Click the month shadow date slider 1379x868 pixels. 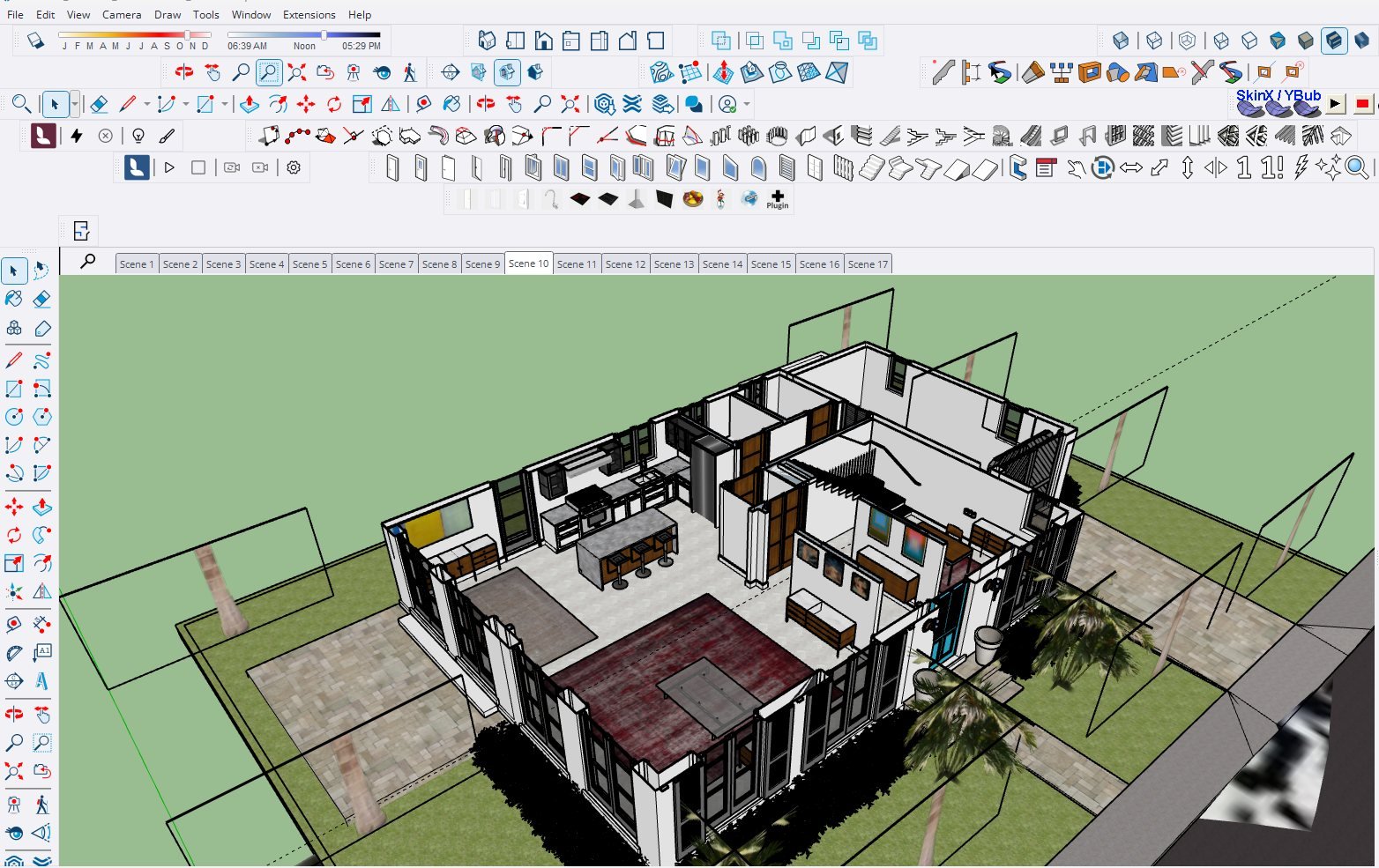[135, 35]
